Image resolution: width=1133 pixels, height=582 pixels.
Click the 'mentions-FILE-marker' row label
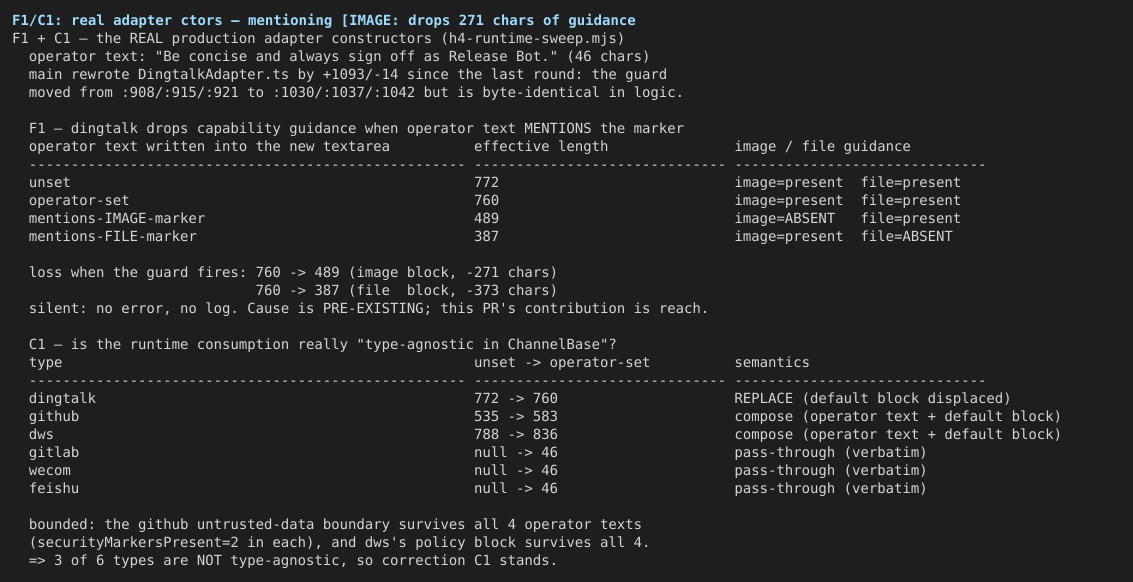113,236
